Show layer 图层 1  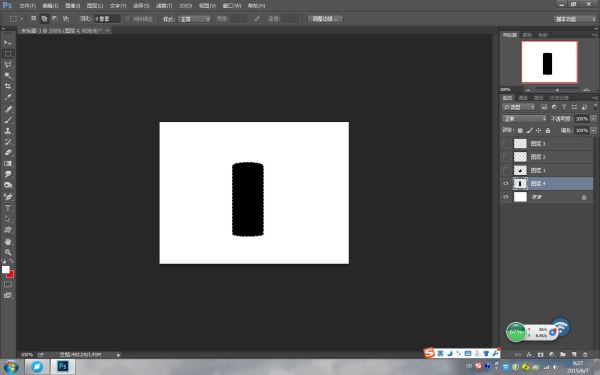point(506,170)
